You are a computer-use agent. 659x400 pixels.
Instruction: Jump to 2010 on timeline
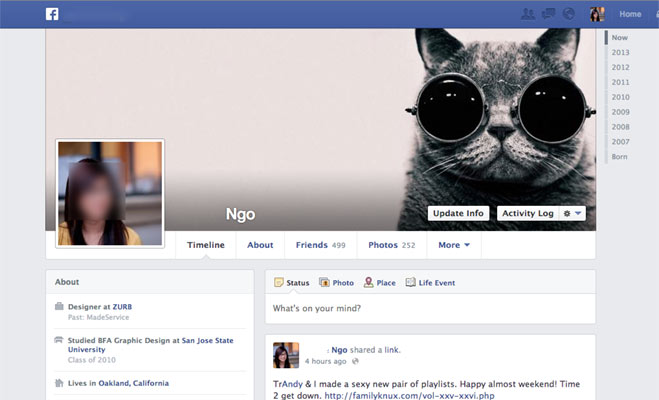pos(620,97)
